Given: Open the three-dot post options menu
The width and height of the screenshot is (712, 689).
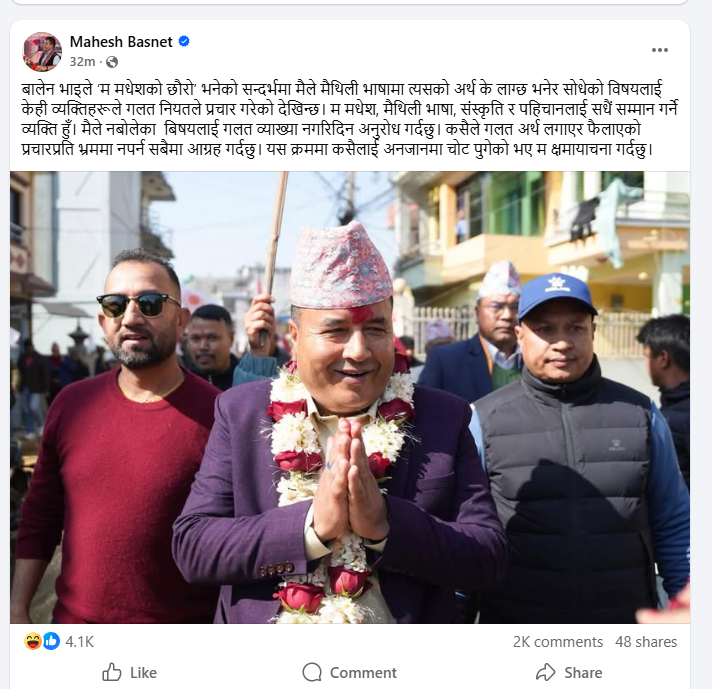Looking at the screenshot, I should pyautogui.click(x=659, y=50).
